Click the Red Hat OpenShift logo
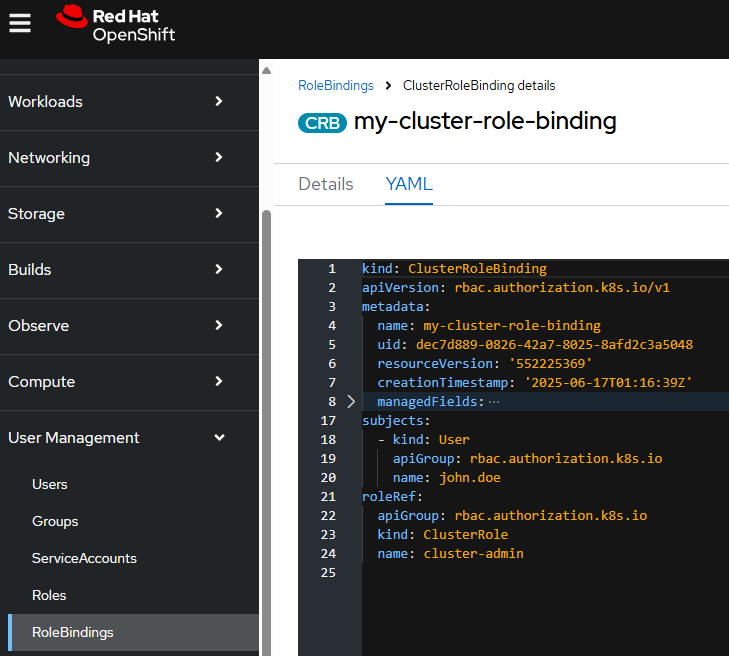729x656 pixels. tap(115, 24)
